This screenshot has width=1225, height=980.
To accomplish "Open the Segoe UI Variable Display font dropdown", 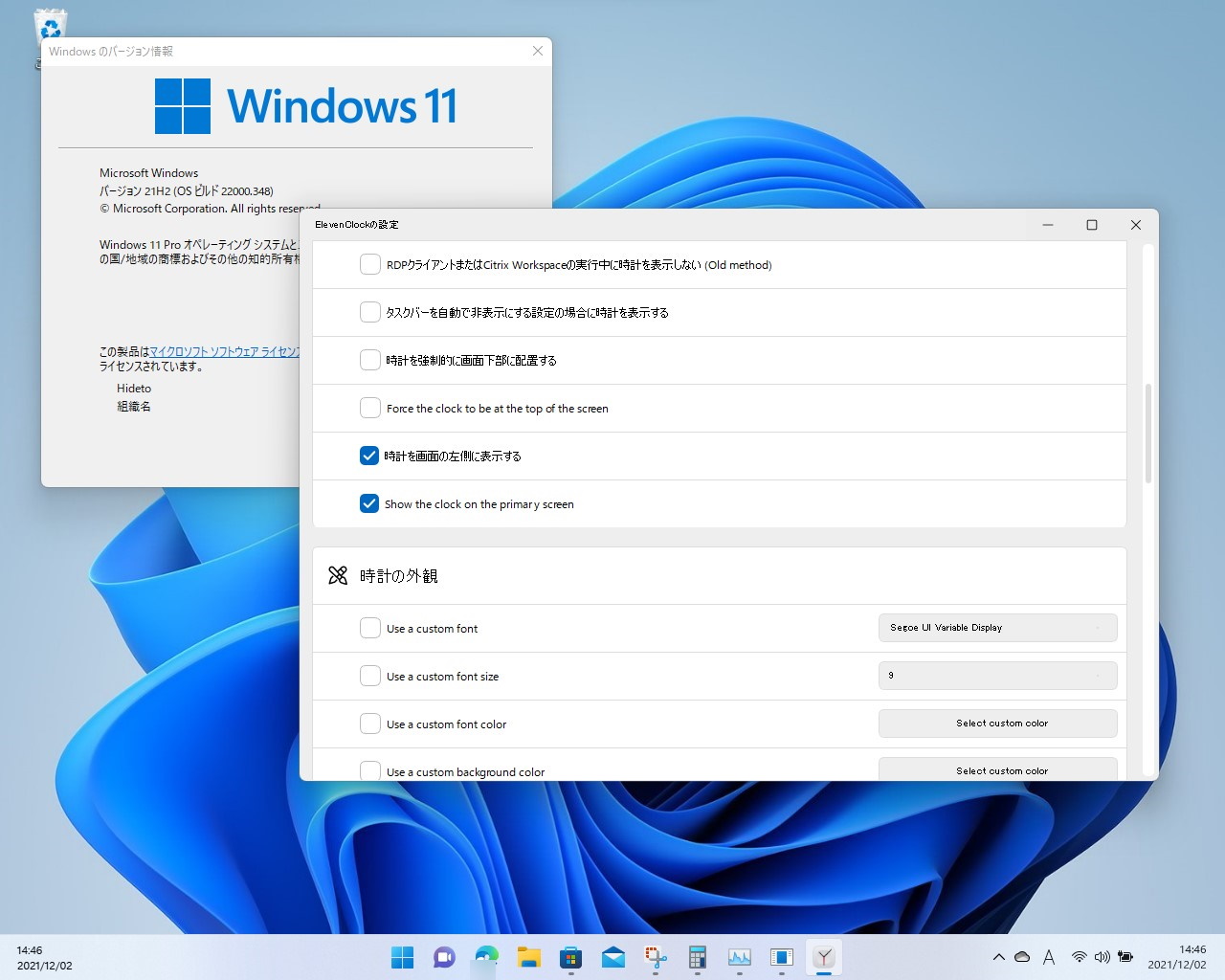I will point(997,628).
